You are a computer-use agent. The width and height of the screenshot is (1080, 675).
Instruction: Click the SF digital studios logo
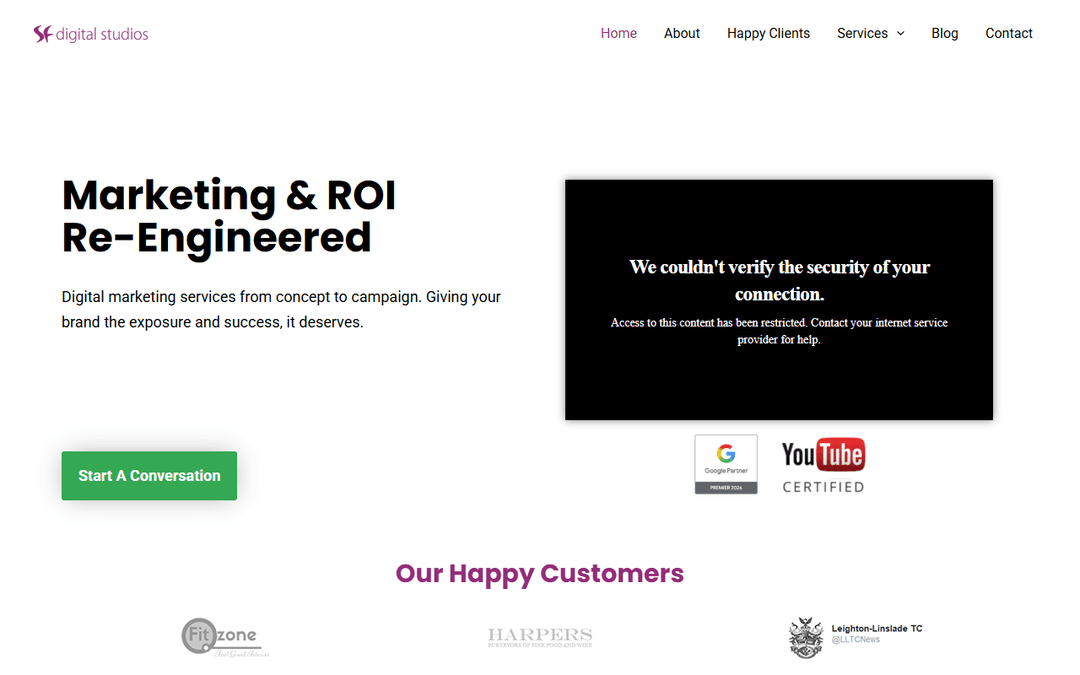pyautogui.click(x=91, y=34)
